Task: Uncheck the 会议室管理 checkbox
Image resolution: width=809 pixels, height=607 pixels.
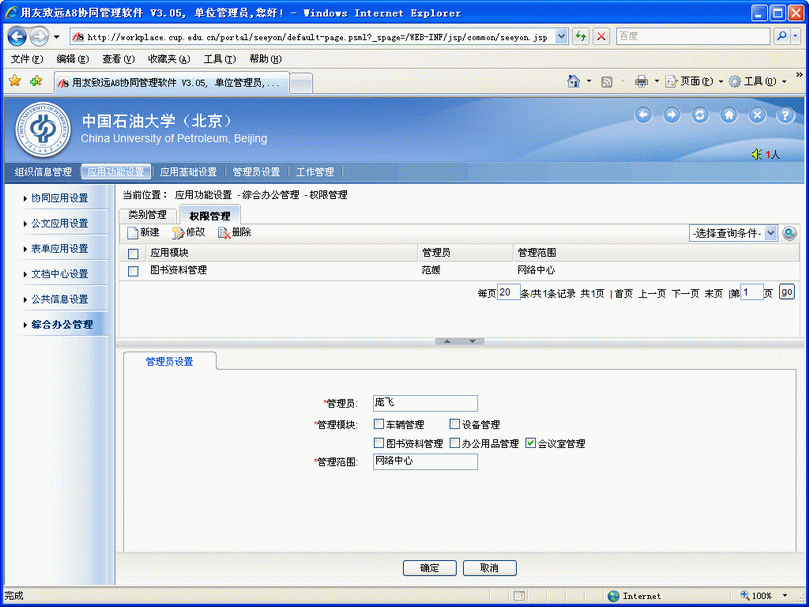Action: pos(531,443)
